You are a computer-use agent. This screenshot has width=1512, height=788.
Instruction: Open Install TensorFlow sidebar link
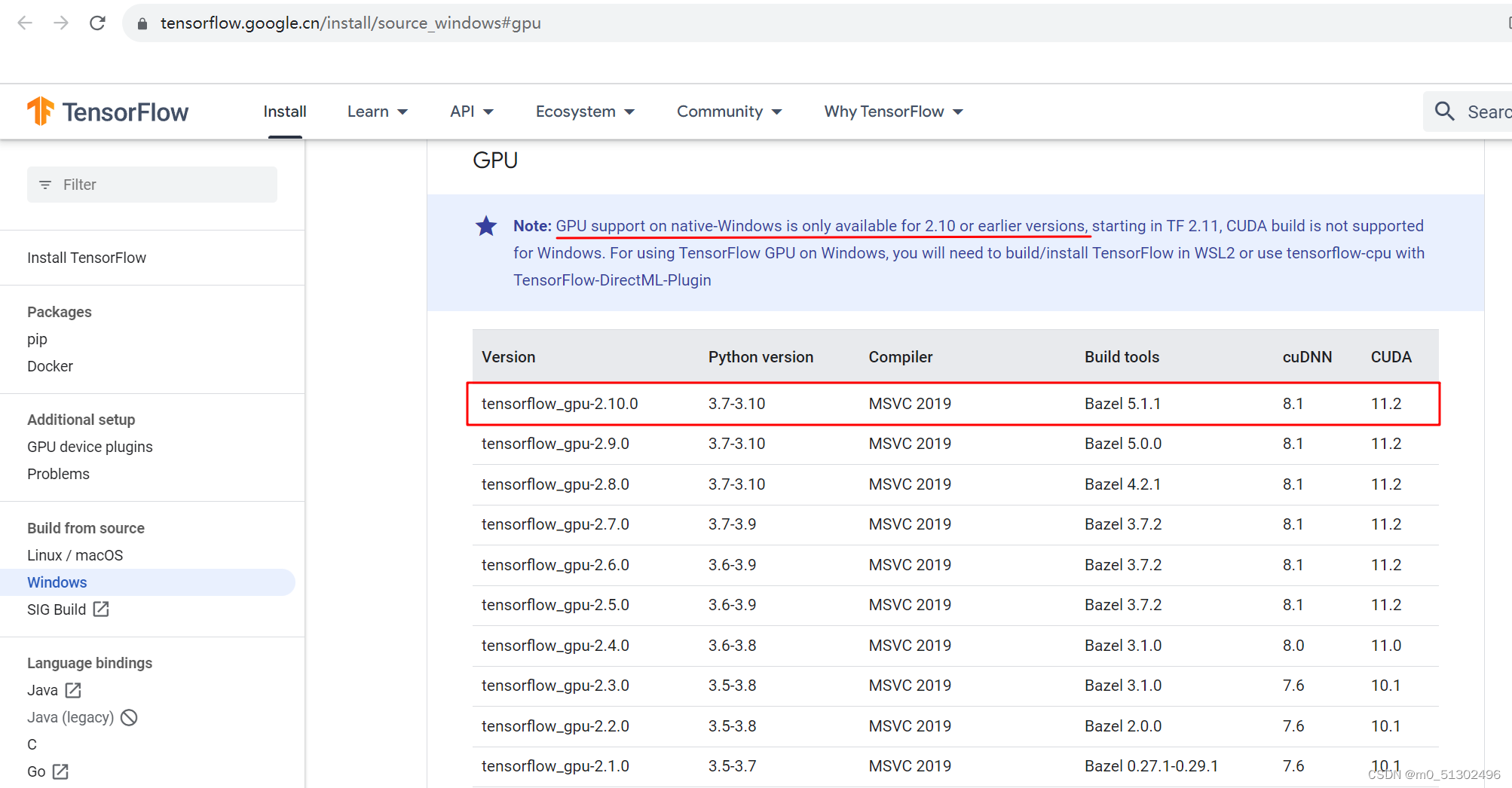point(87,258)
